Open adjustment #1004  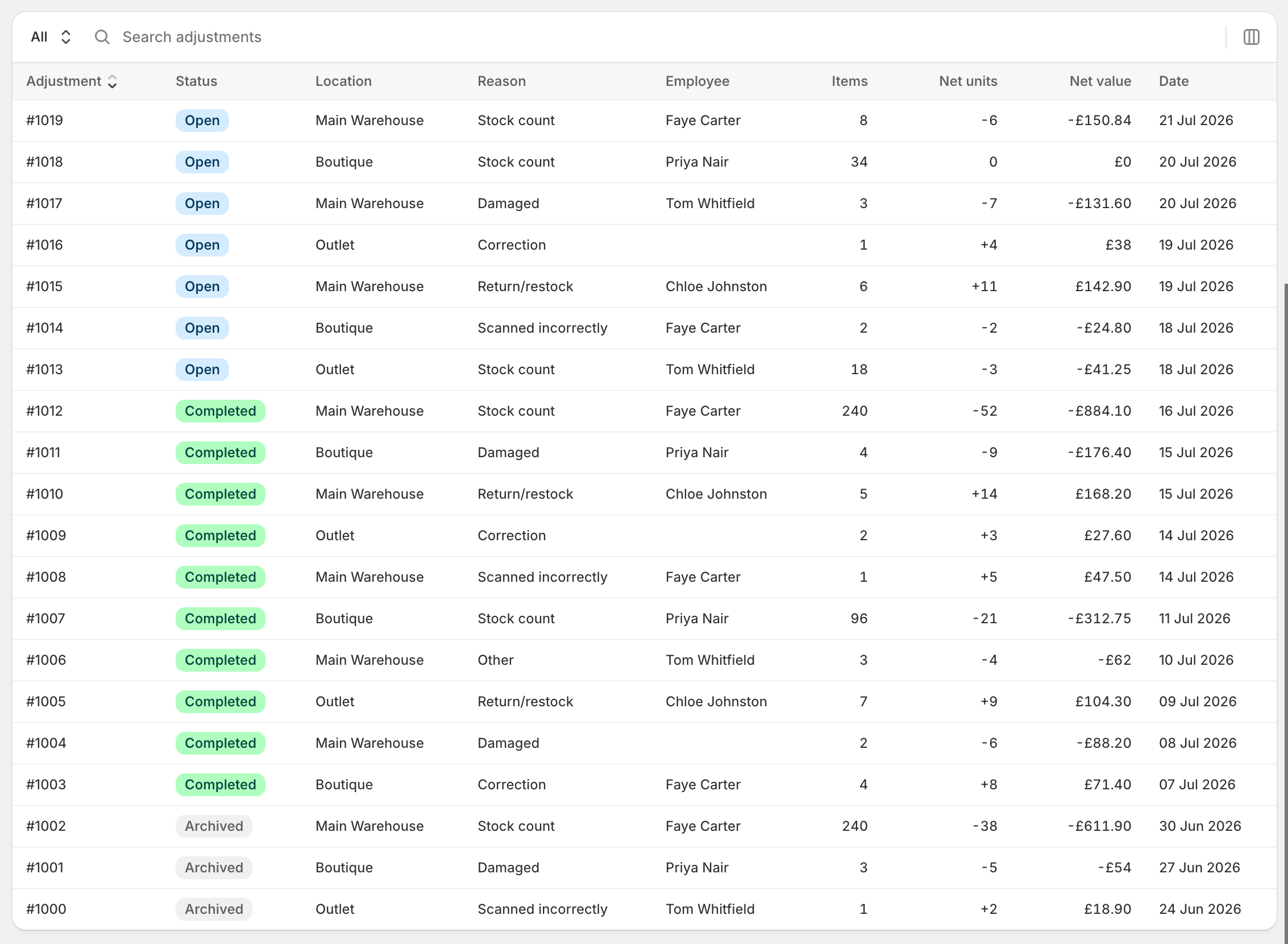point(645,743)
